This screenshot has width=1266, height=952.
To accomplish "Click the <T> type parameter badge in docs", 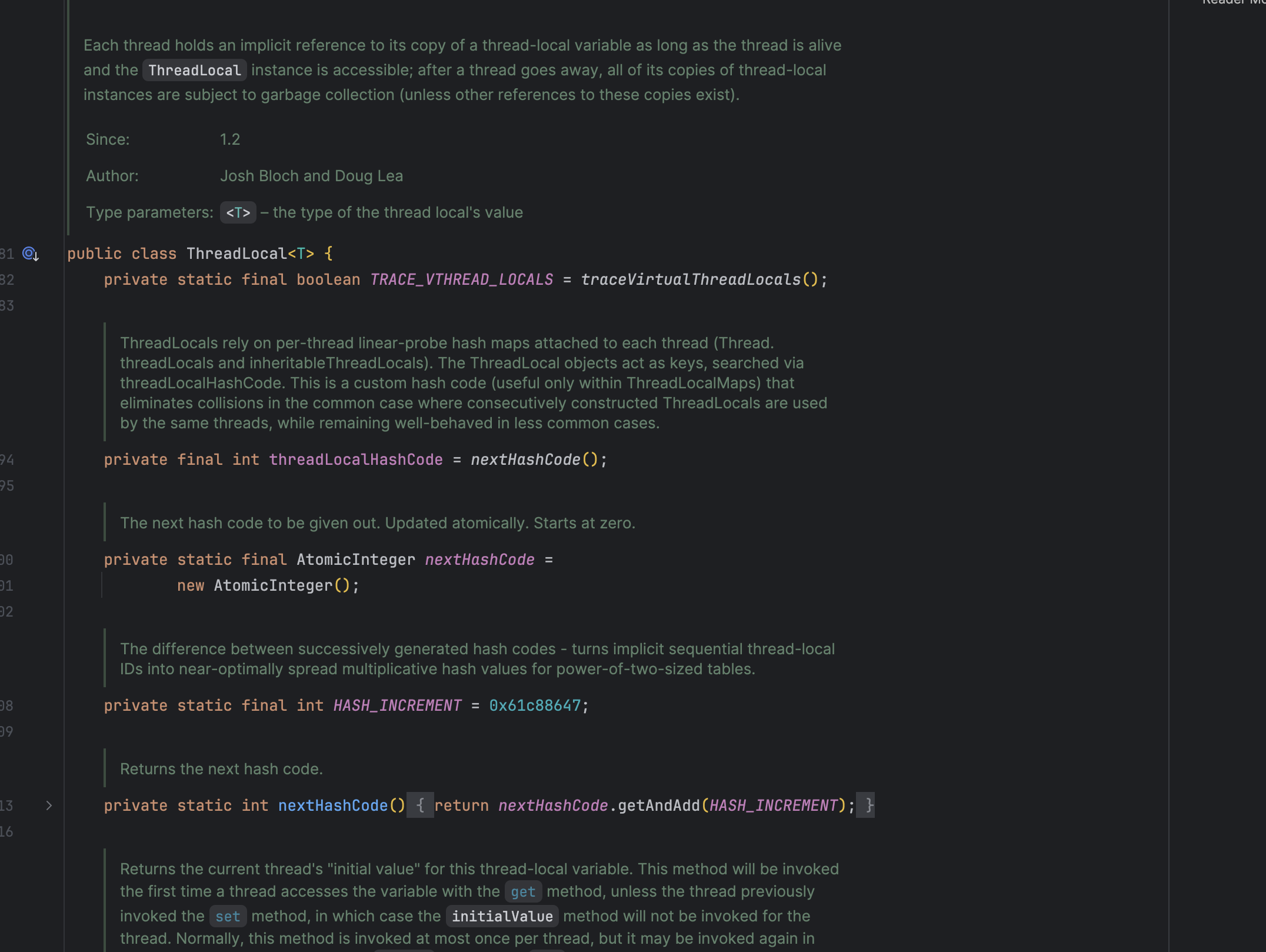I will pos(238,213).
